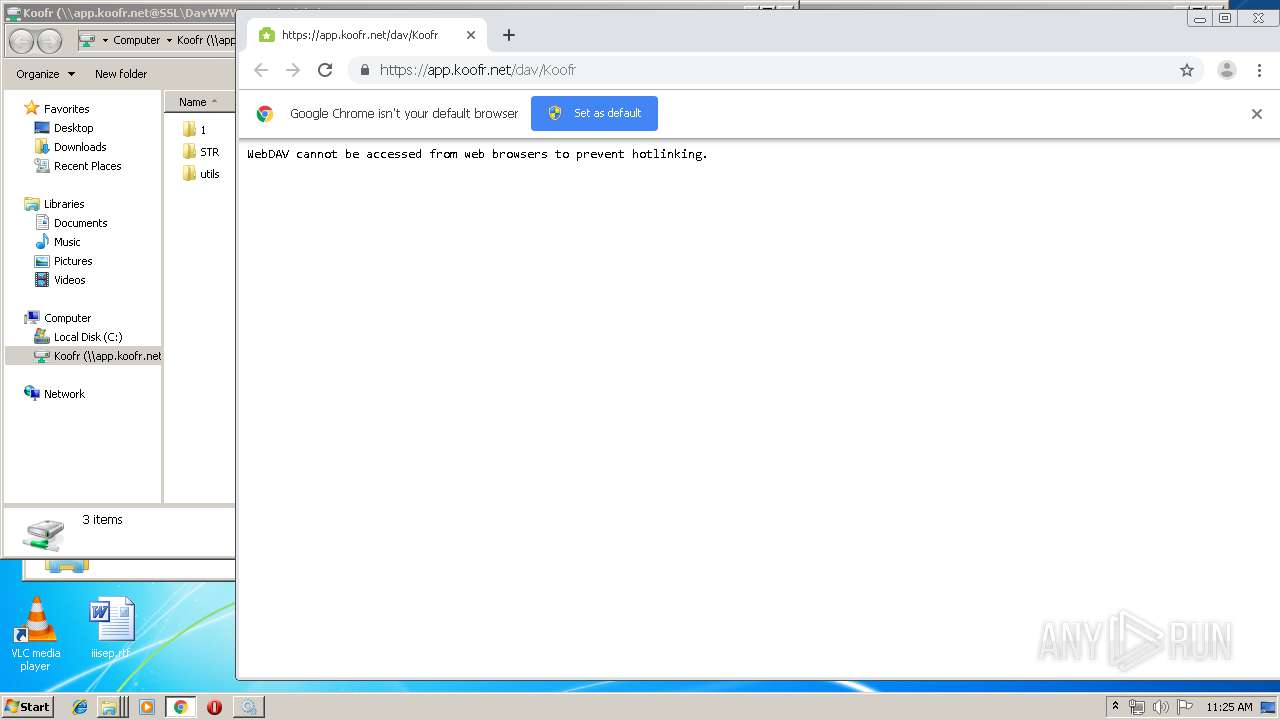Viewport: 1280px width, 720px height.
Task: Open the Opera taskbar icon
Action: coord(214,707)
